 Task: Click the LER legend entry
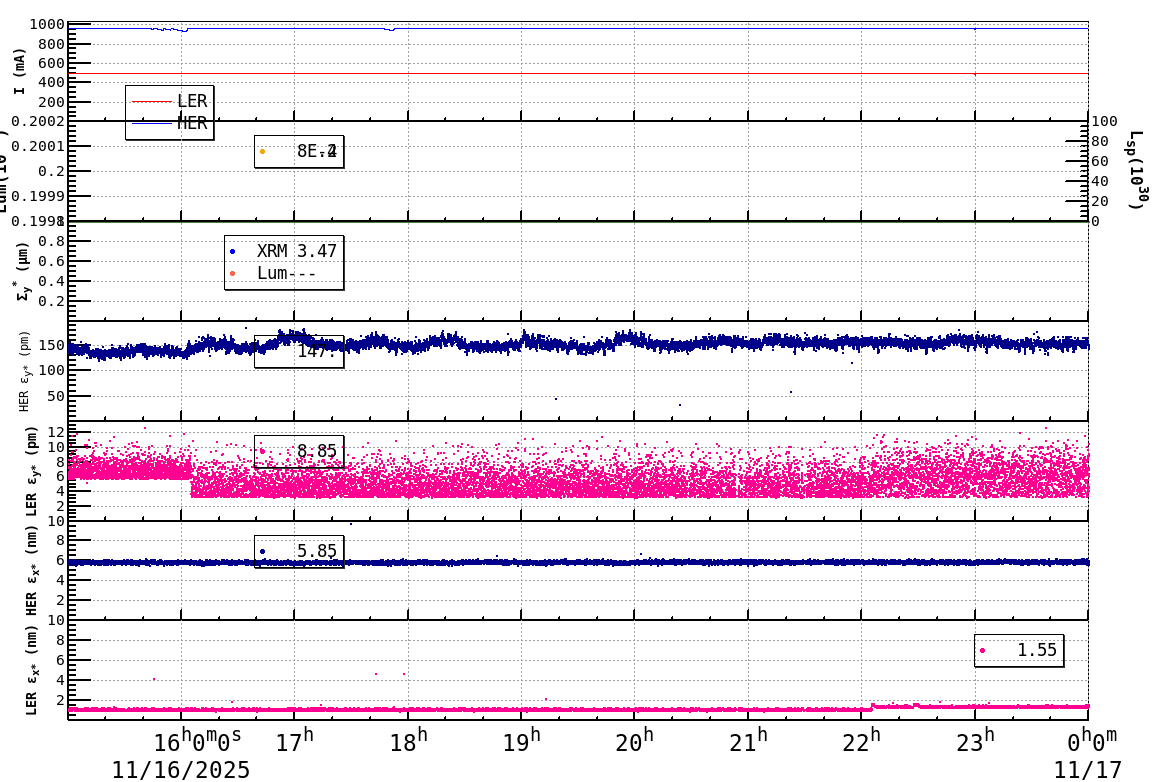click(x=169, y=101)
